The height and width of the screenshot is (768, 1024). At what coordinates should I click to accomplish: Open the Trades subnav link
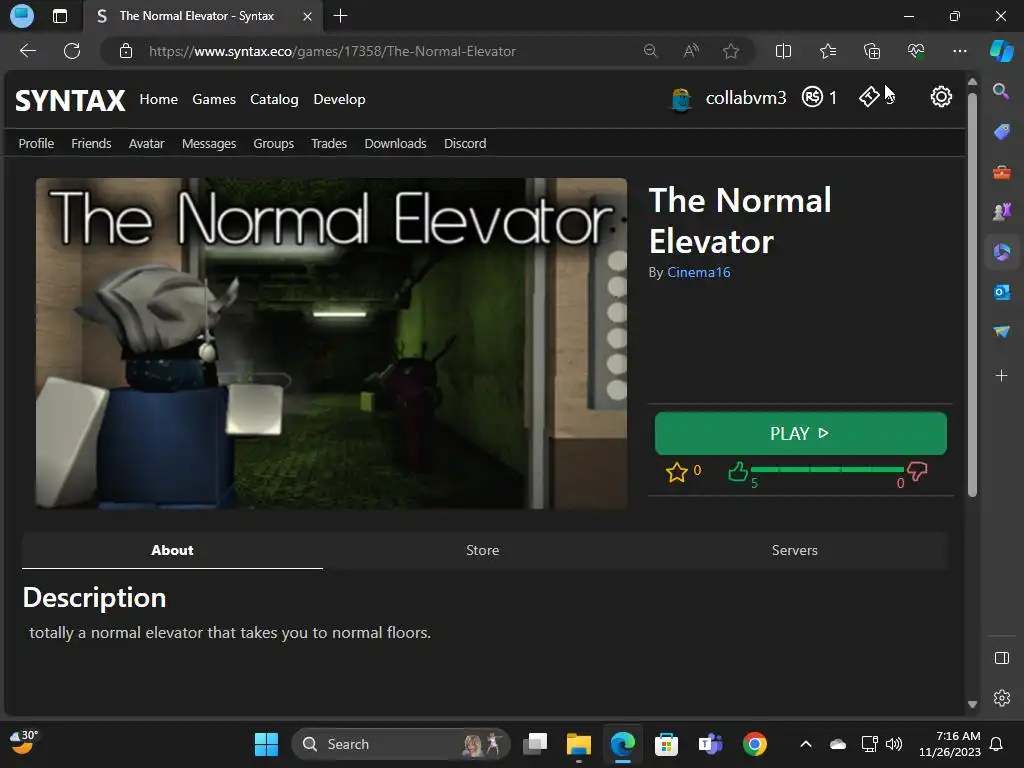[328, 143]
